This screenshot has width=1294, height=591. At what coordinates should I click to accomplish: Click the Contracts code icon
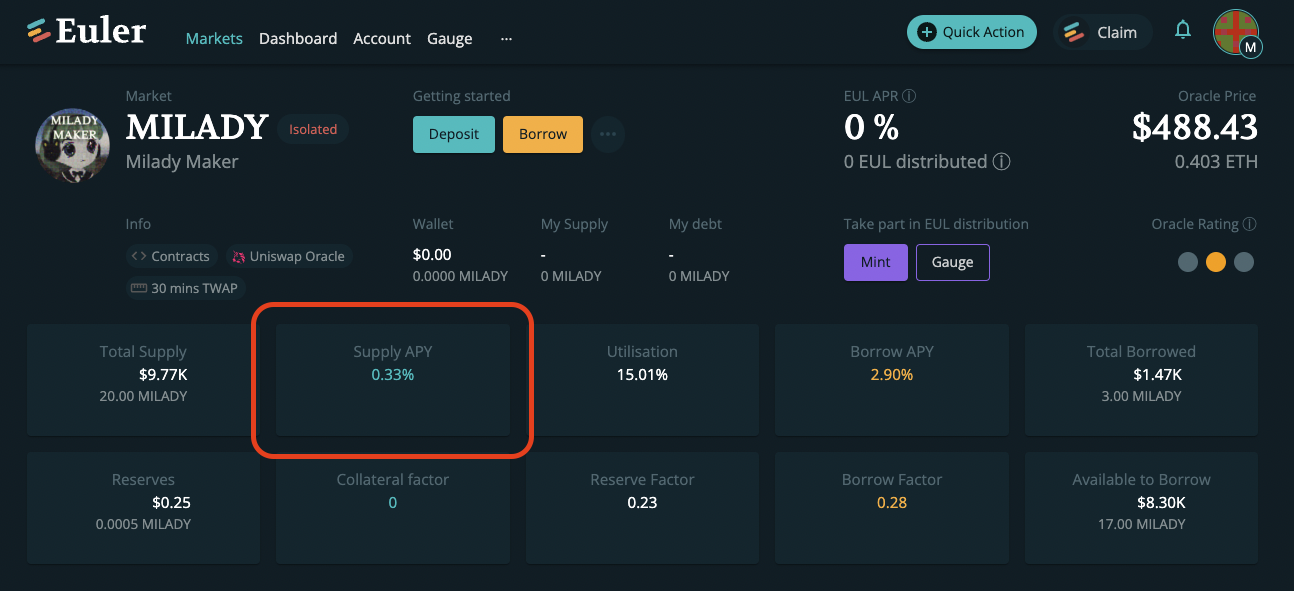tap(139, 257)
